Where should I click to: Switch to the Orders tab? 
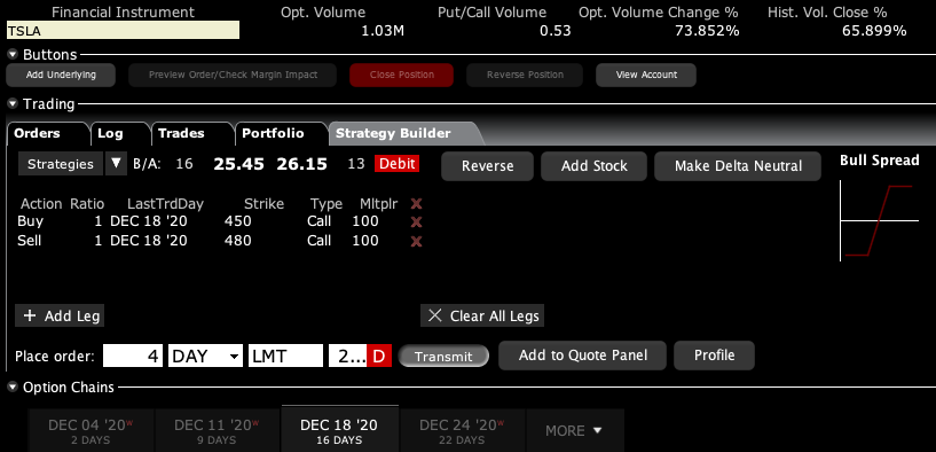coord(37,133)
